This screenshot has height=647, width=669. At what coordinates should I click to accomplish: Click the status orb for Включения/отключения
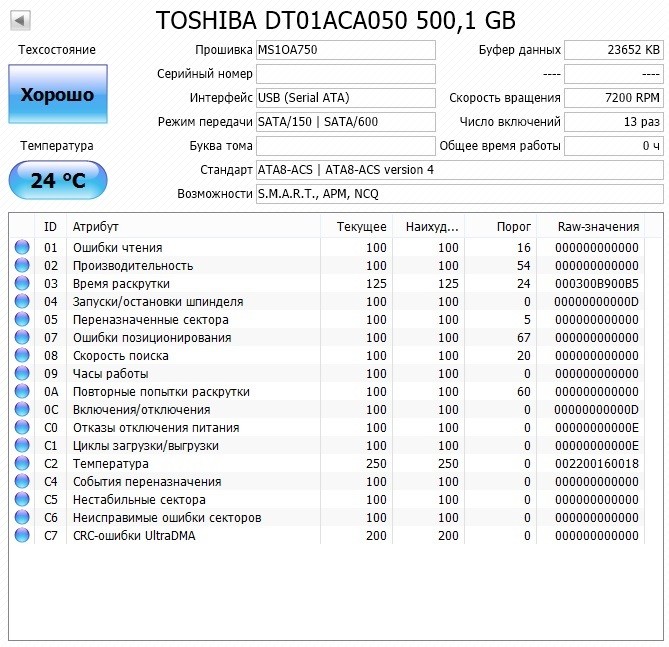click(22, 409)
